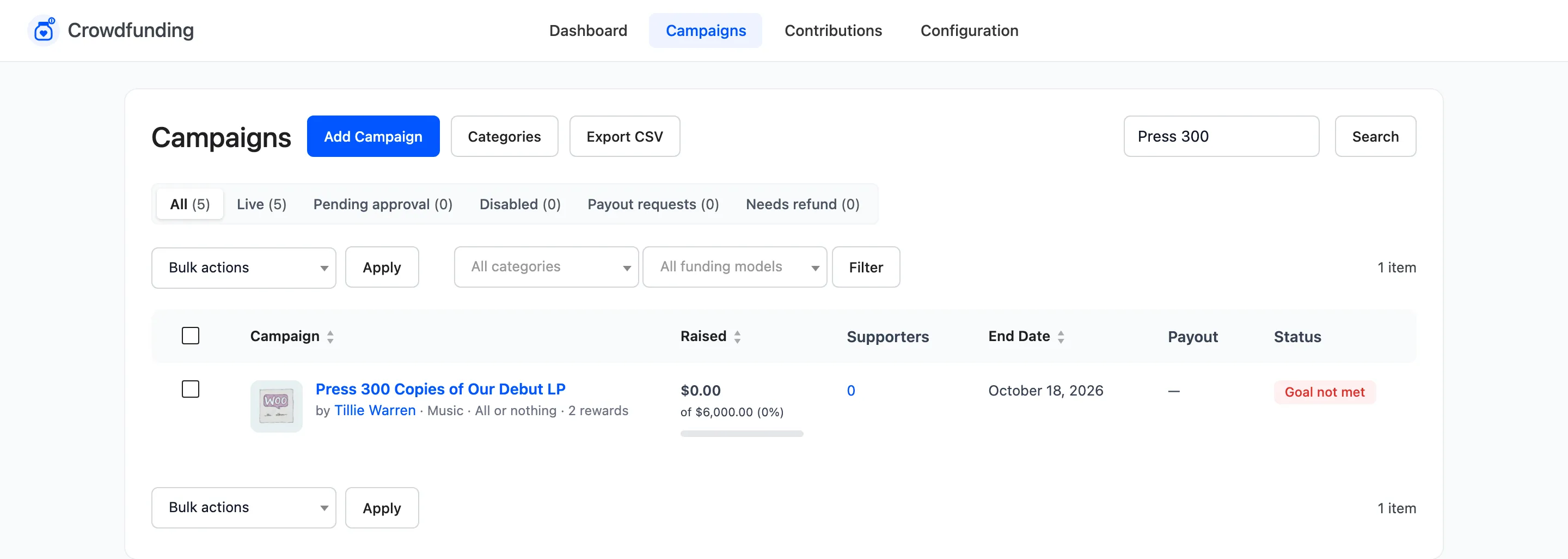Click the Filter button
The image size is (1568, 559).
[x=866, y=268]
